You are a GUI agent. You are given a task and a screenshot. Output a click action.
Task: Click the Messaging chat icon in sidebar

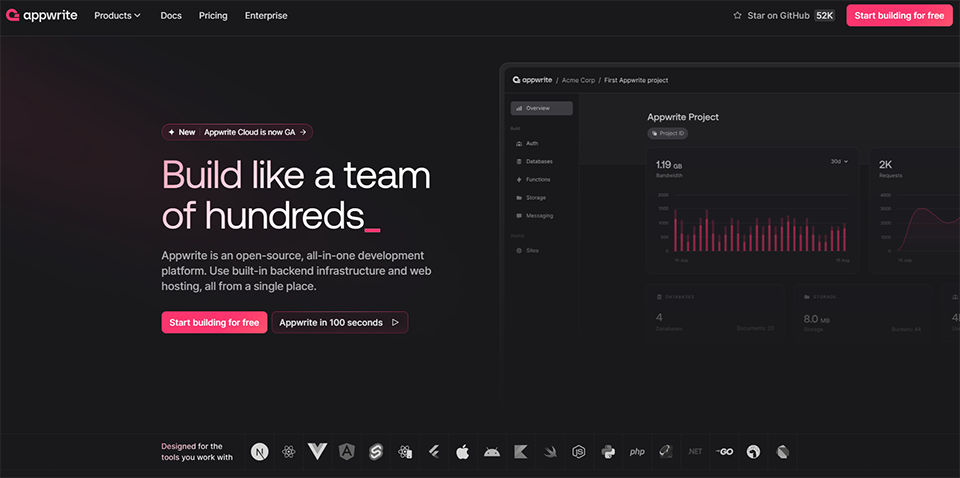coord(519,215)
